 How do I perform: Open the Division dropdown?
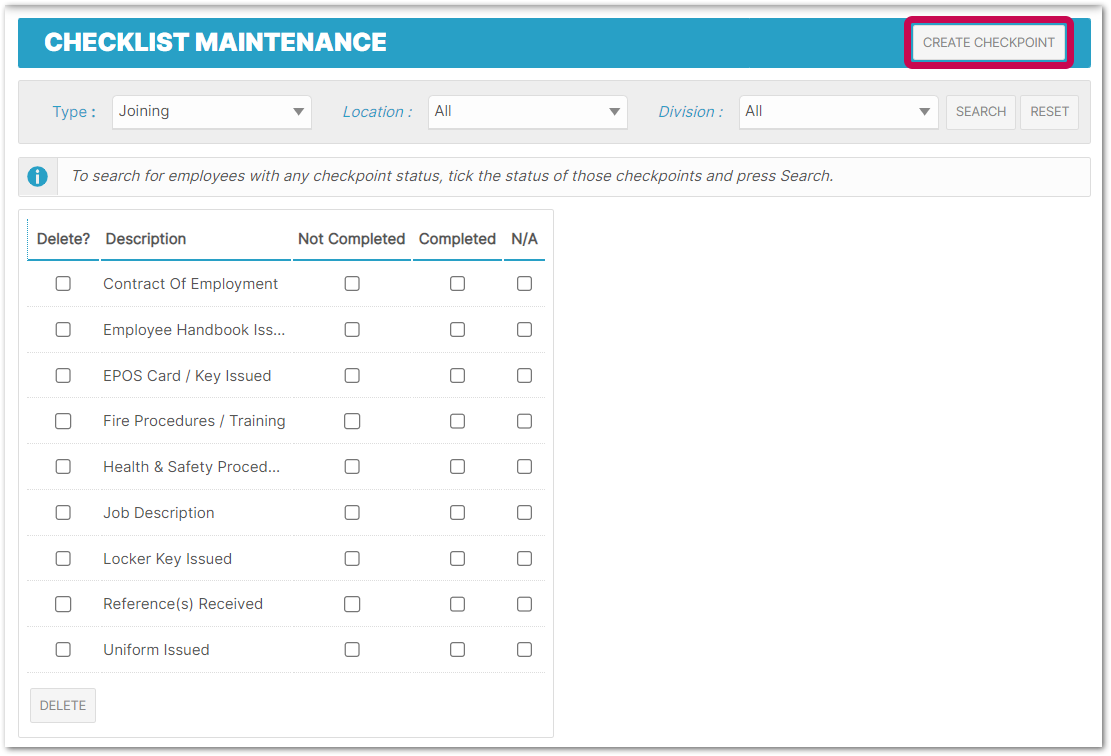(x=838, y=112)
